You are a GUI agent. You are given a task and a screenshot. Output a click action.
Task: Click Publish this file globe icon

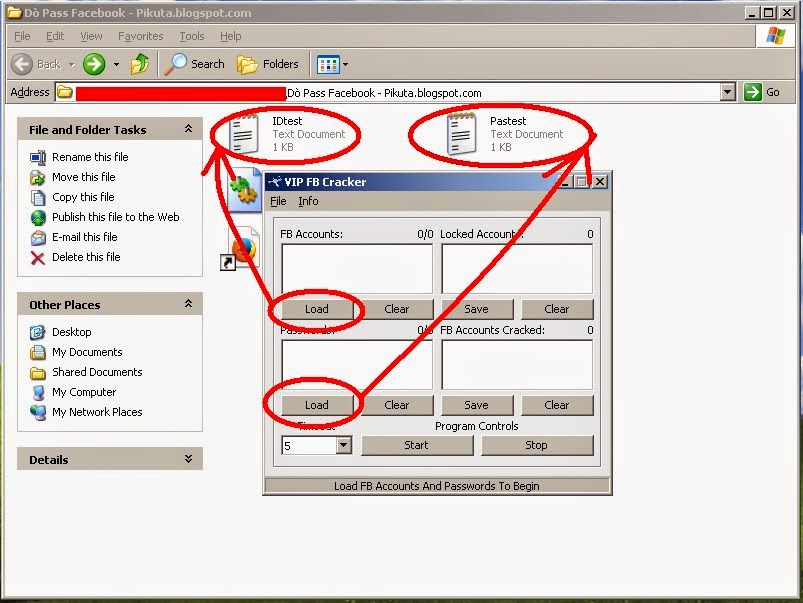coord(38,217)
